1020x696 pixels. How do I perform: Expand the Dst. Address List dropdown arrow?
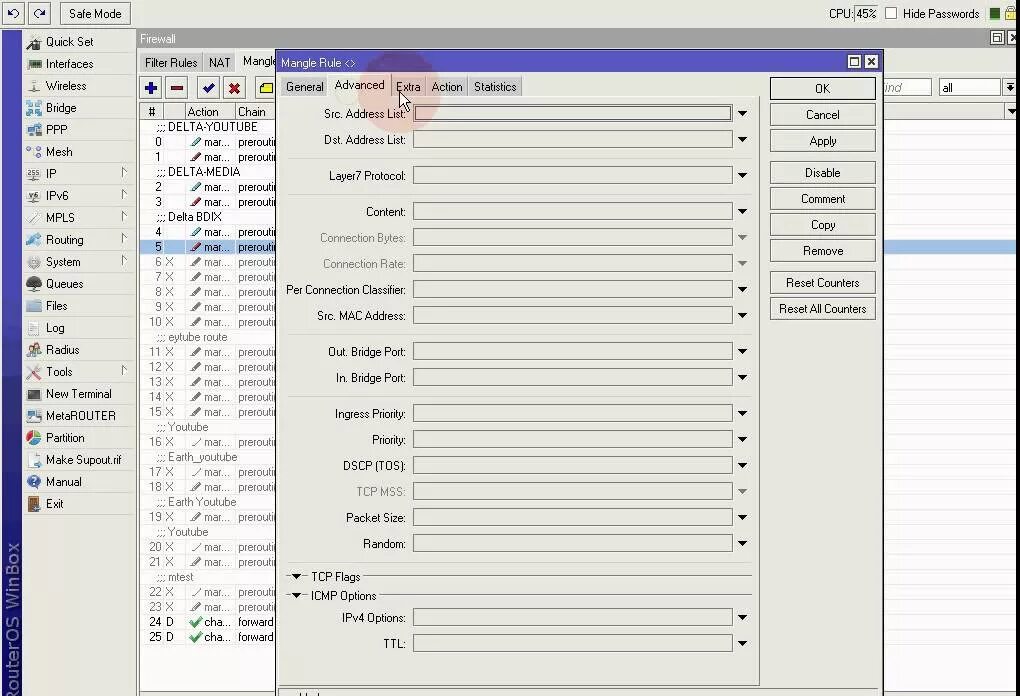pyautogui.click(x=742, y=139)
